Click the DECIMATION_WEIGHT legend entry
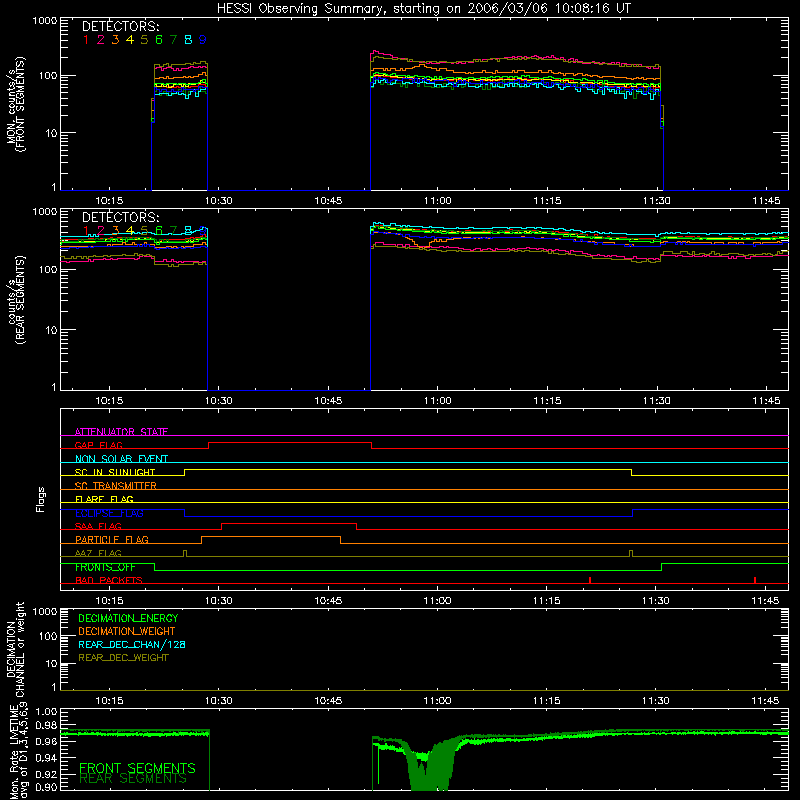 pos(127,631)
